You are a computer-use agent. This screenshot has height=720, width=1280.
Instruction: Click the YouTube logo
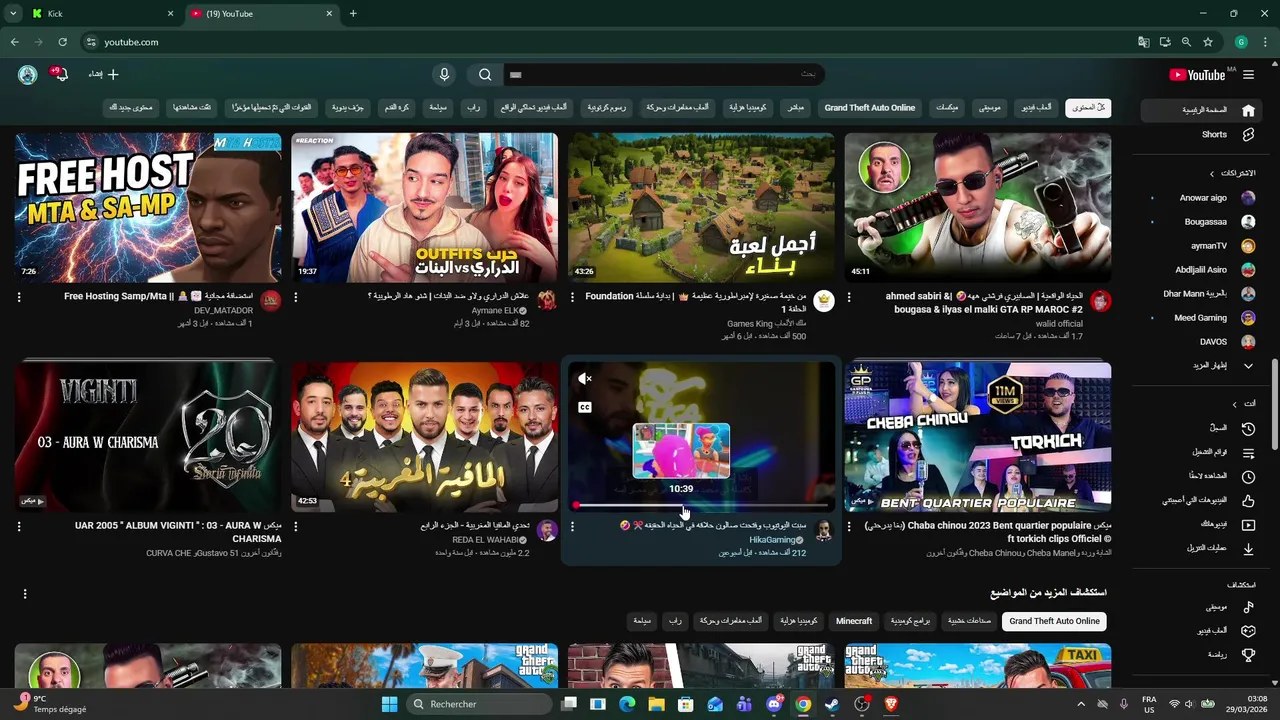[x=1197, y=75]
